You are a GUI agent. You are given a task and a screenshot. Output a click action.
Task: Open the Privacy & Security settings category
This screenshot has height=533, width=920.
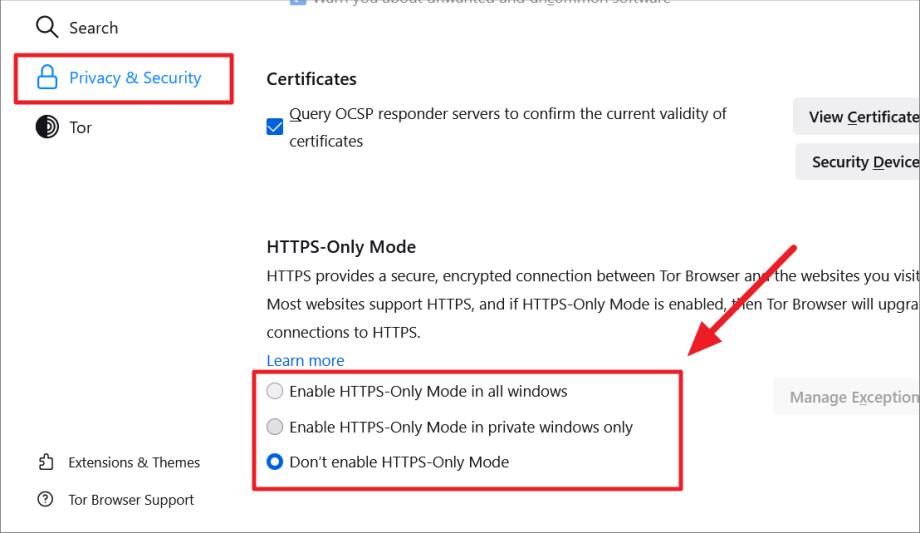pyautogui.click(x=134, y=78)
